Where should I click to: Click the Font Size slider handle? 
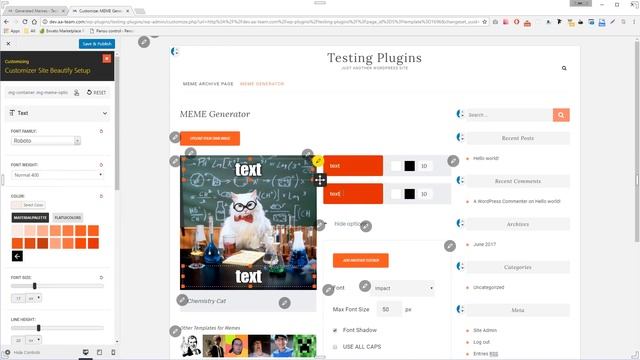(x=35, y=286)
